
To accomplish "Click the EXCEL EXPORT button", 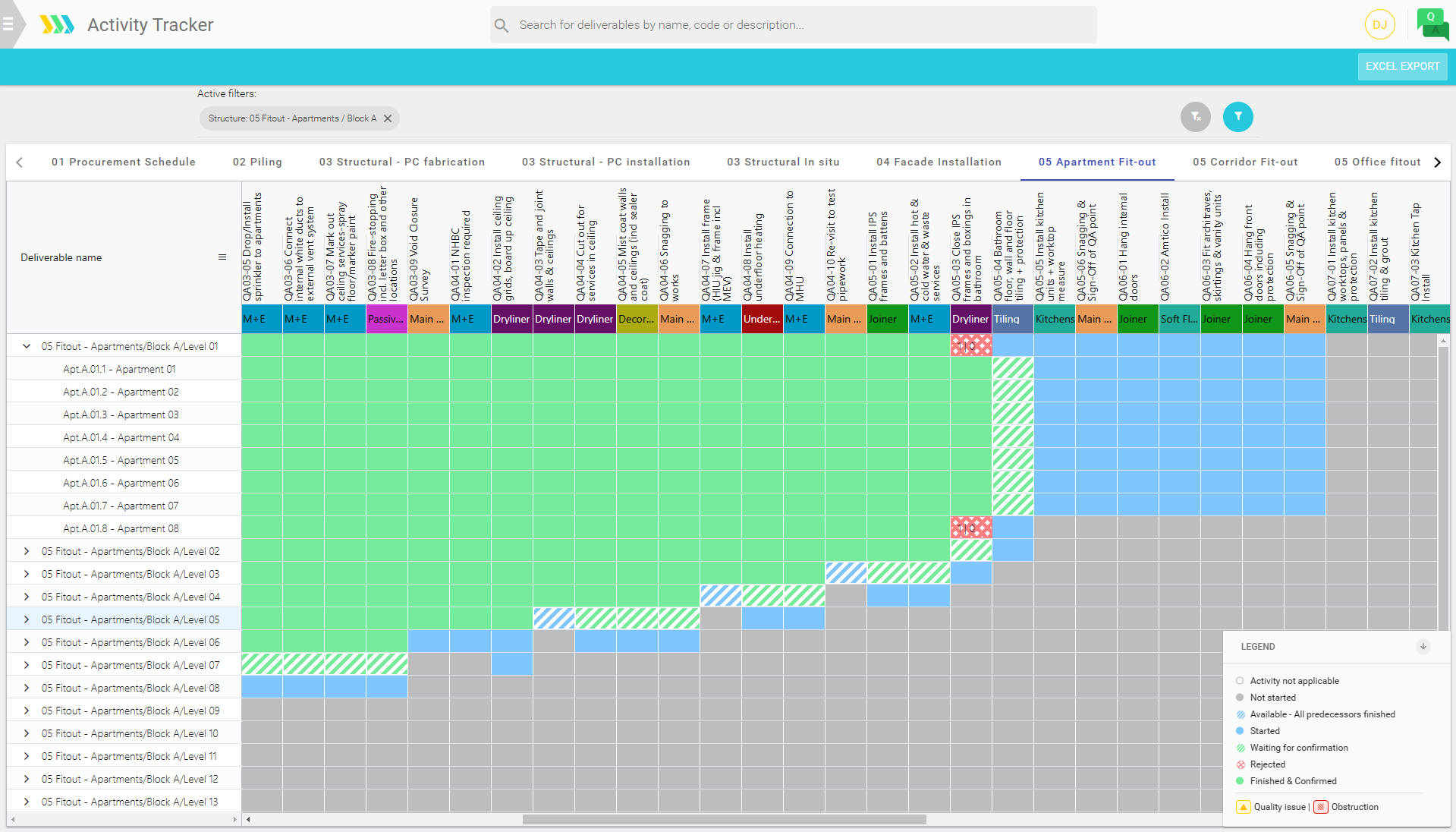I will tap(1401, 66).
